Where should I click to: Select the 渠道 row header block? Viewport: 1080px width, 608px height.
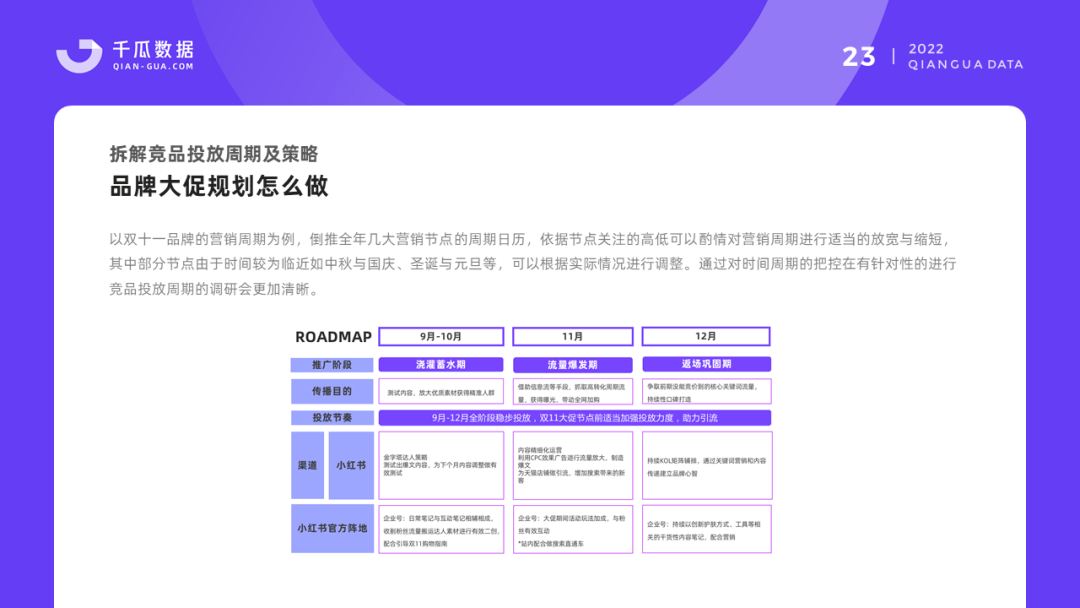click(306, 466)
